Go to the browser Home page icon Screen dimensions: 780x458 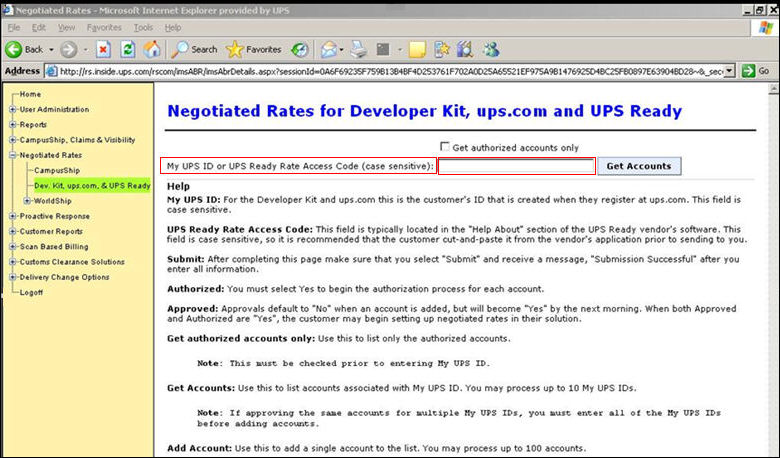[x=152, y=49]
